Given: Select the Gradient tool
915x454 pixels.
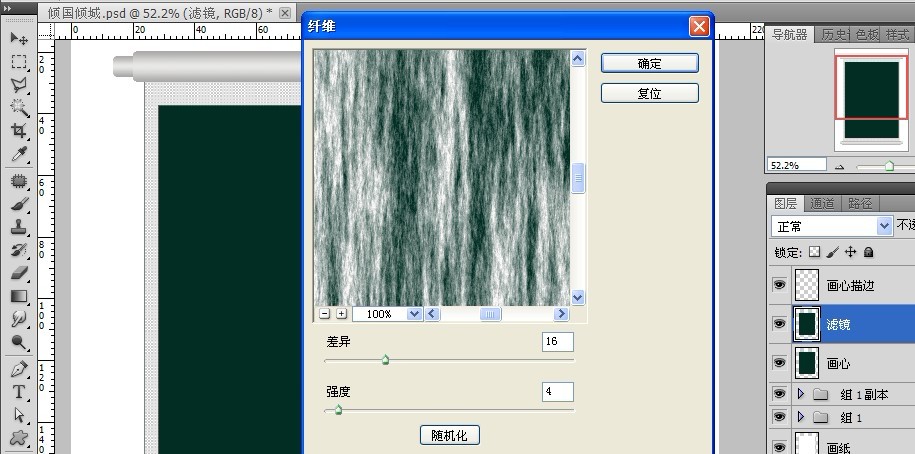Looking at the screenshot, I should tap(19, 296).
